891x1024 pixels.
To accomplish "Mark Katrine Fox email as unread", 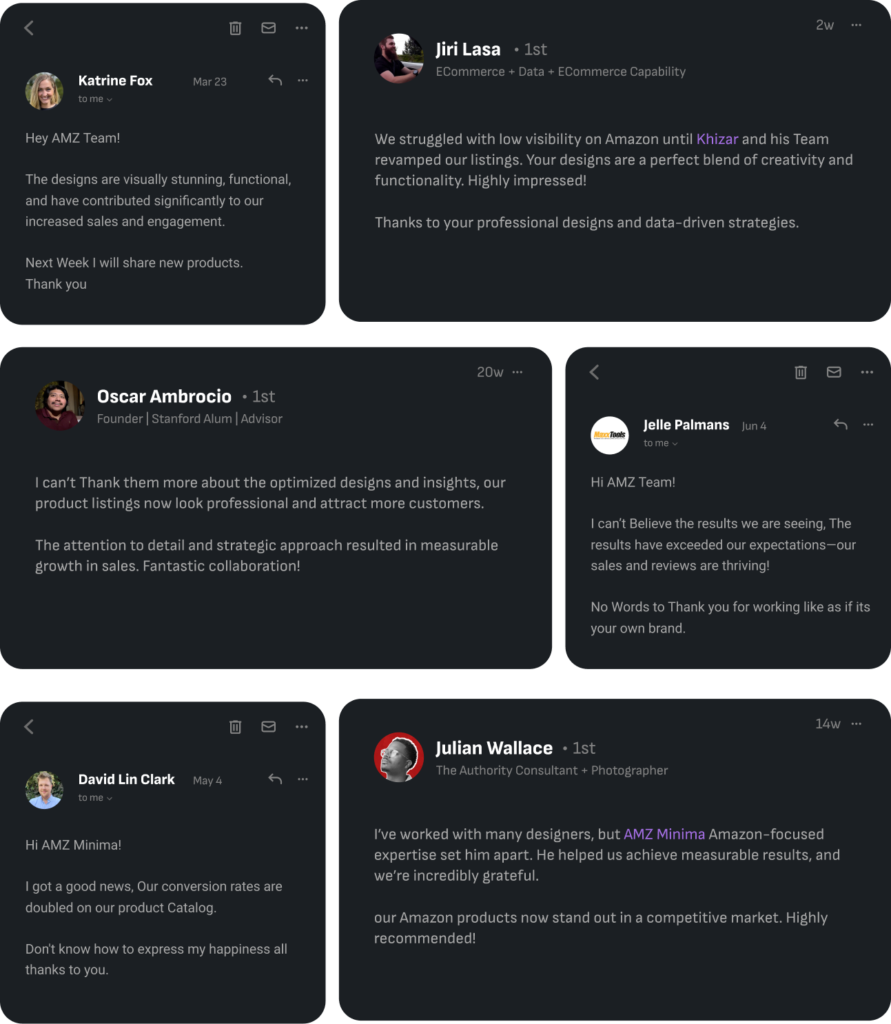I will pyautogui.click(x=268, y=28).
